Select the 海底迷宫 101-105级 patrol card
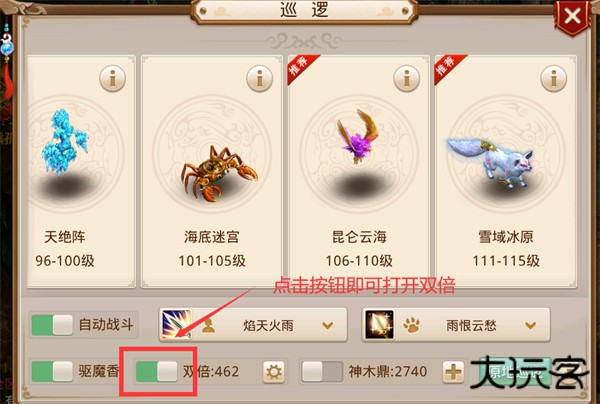 point(212,171)
